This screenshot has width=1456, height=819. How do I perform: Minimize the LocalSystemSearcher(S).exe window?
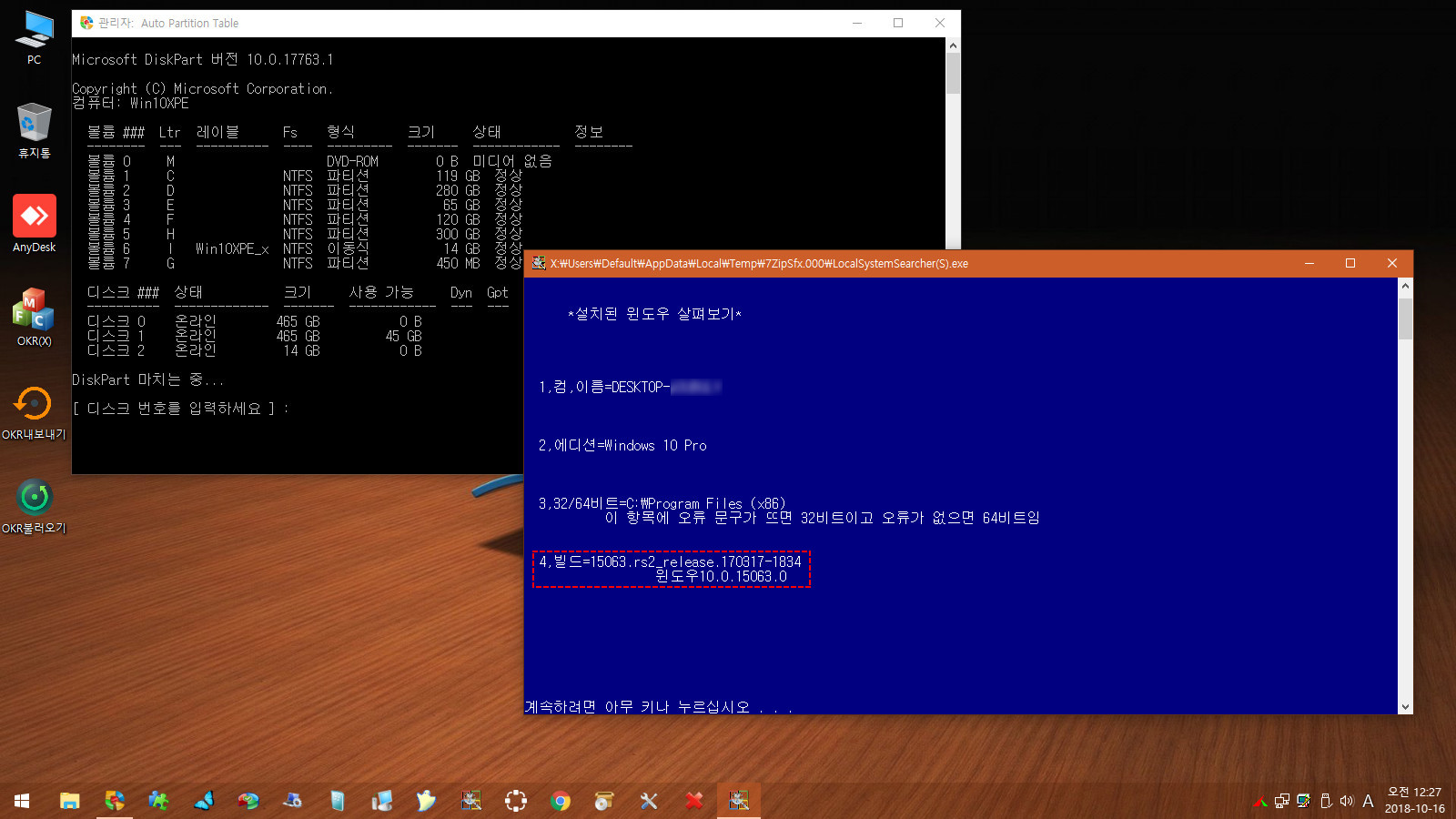tap(1309, 263)
